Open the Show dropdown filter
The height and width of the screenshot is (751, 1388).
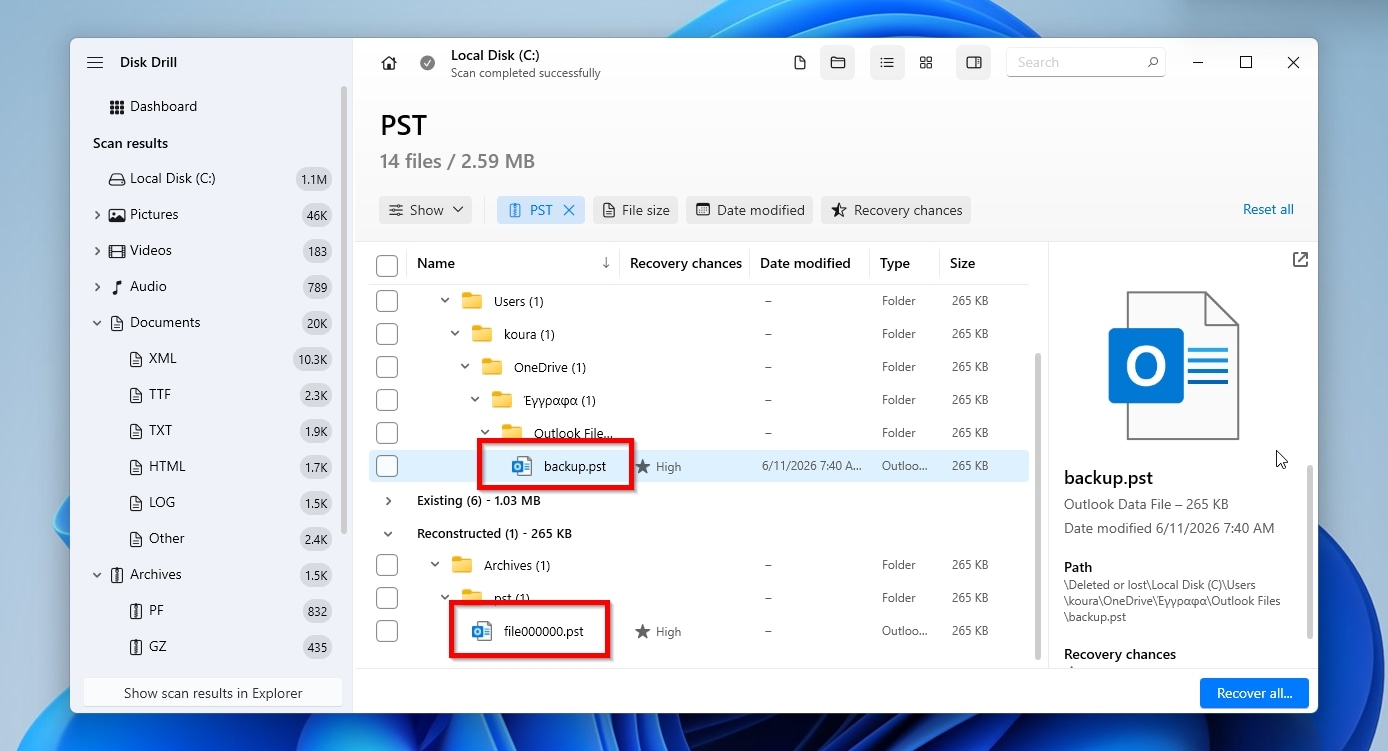click(425, 210)
